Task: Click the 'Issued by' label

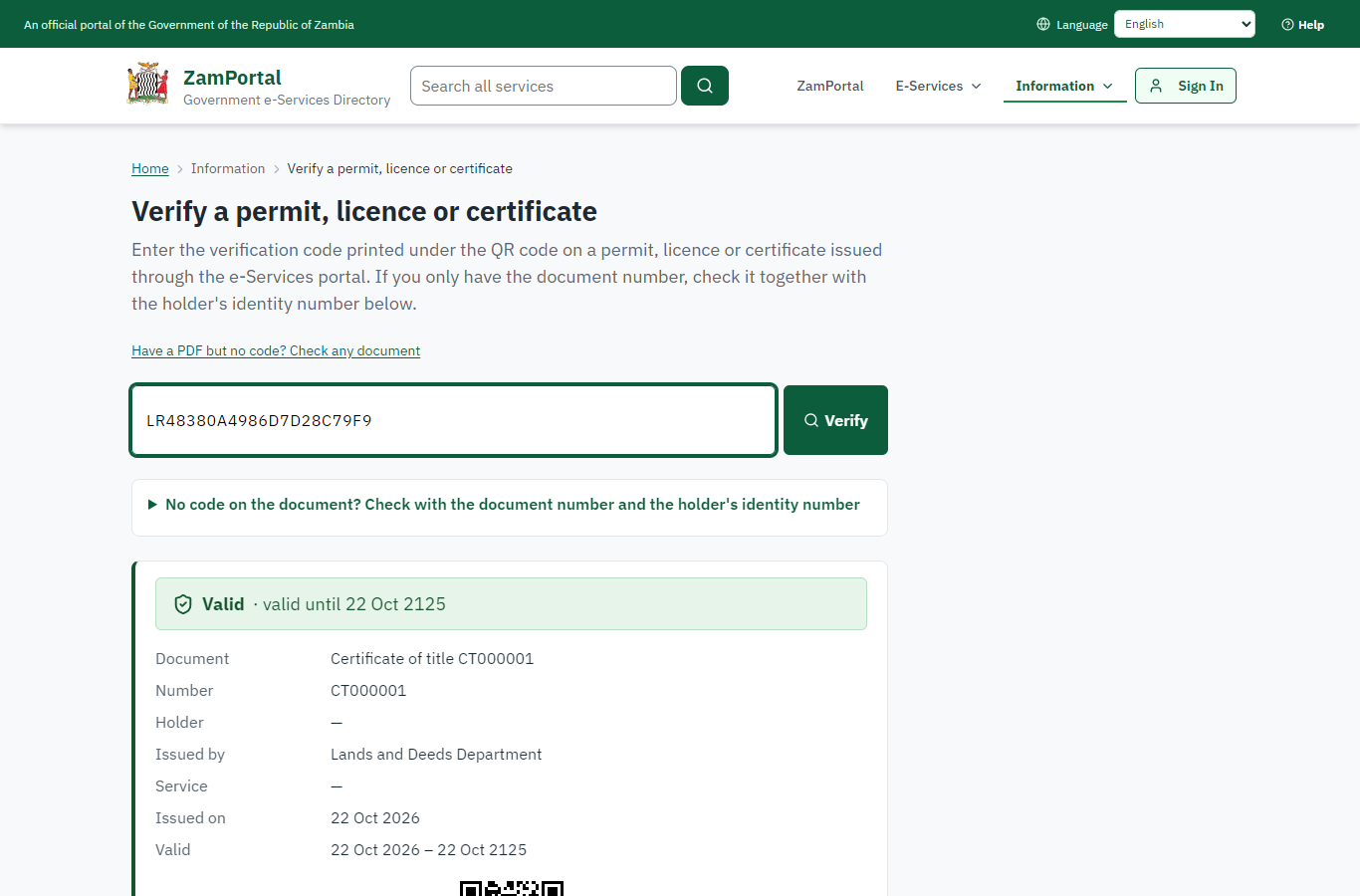Action: coord(190,755)
